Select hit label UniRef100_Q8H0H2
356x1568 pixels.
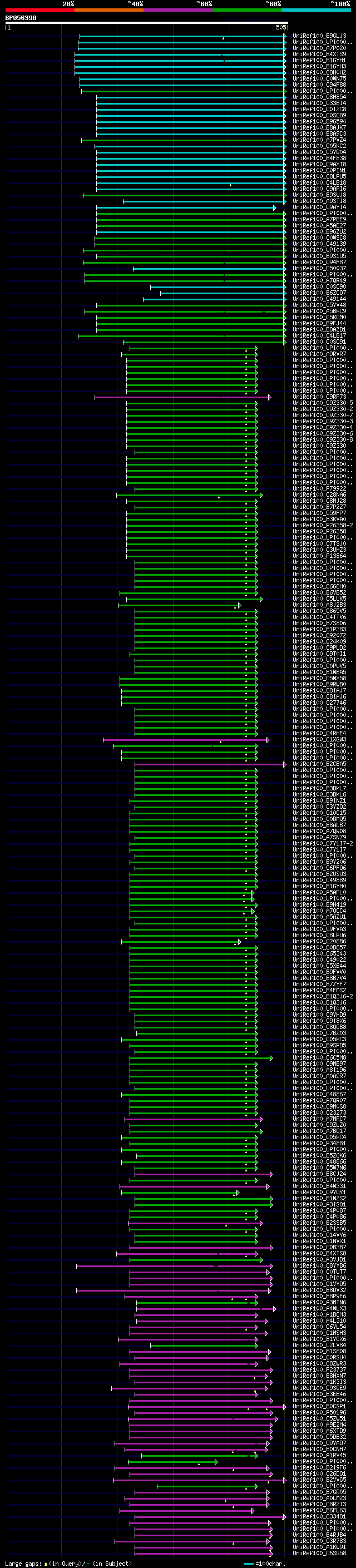point(319,72)
